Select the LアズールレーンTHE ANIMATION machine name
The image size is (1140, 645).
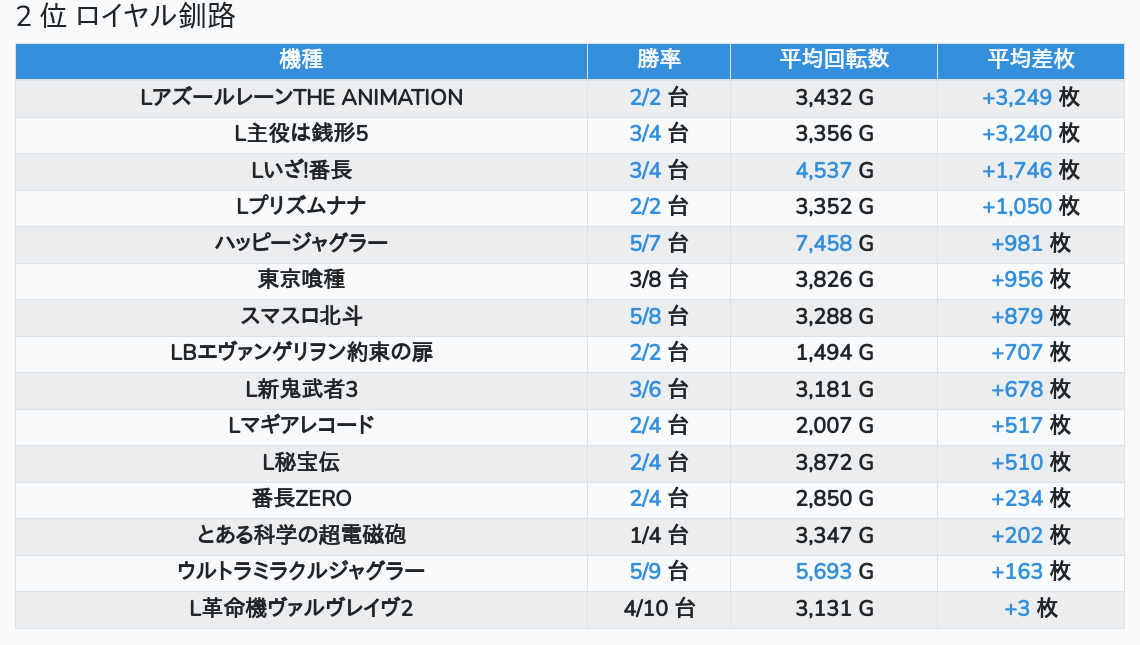tap(301, 98)
